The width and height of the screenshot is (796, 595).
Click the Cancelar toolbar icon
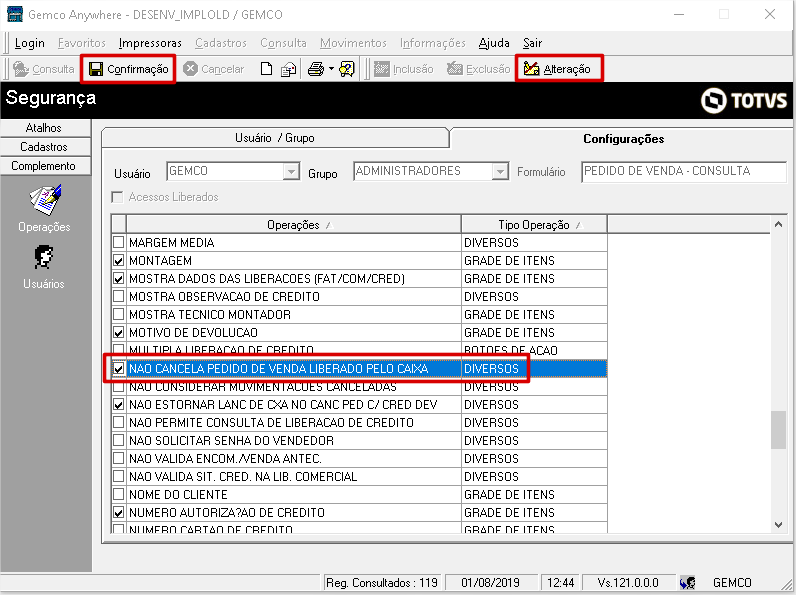point(190,69)
